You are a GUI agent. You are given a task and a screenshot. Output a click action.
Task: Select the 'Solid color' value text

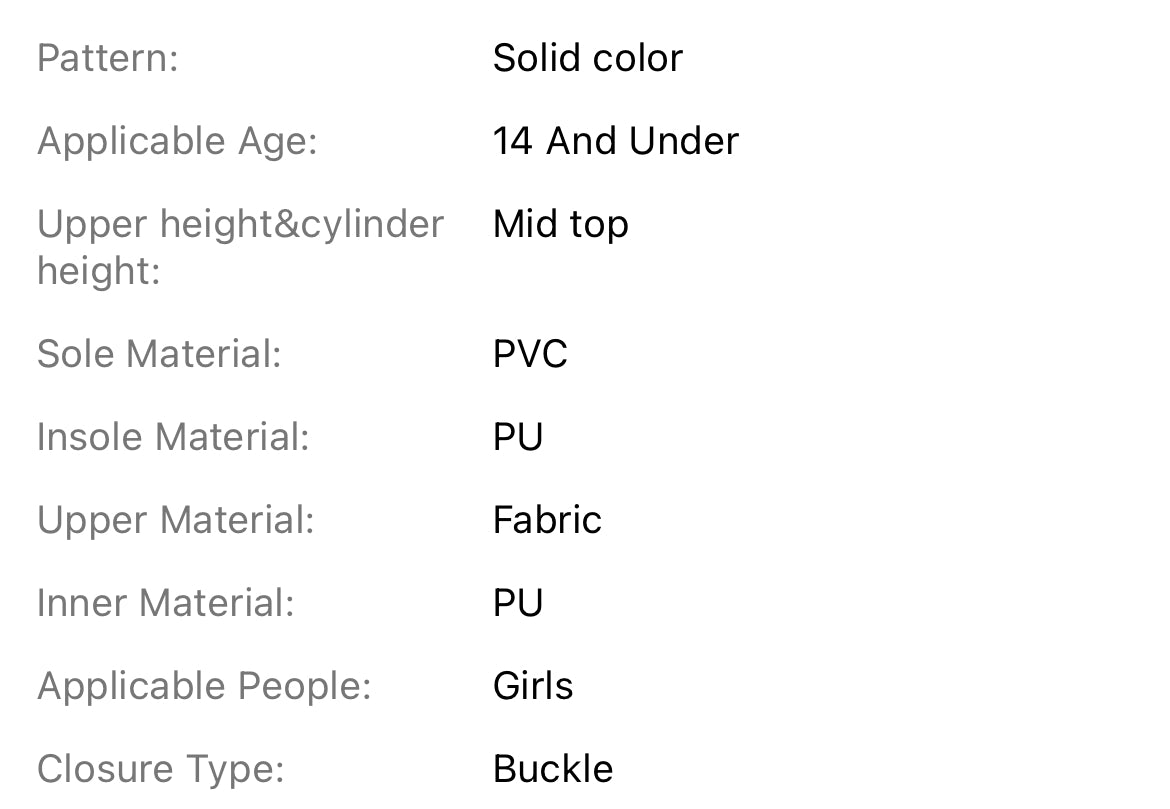tap(587, 58)
